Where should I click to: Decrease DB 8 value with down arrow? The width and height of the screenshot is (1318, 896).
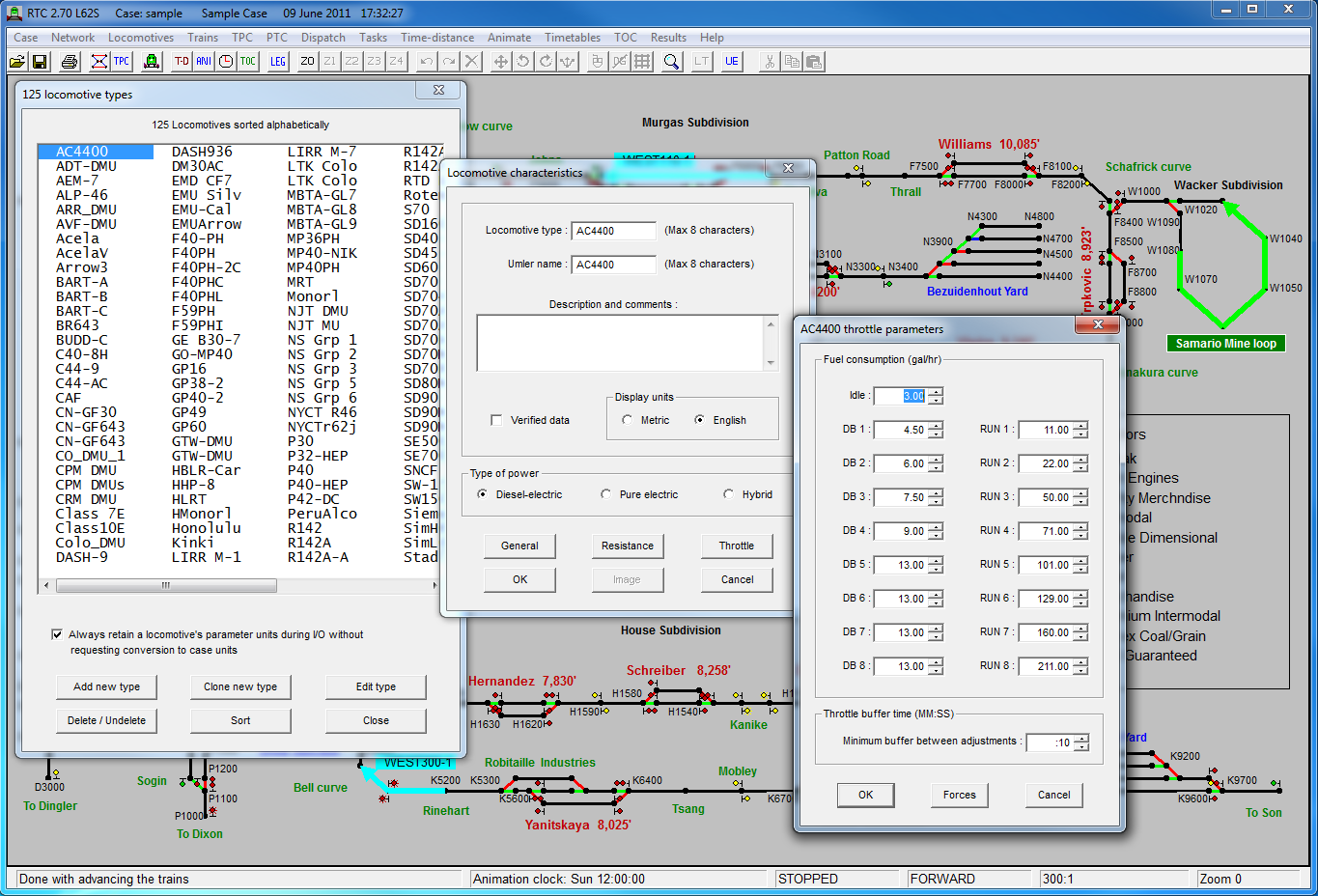coord(936,671)
